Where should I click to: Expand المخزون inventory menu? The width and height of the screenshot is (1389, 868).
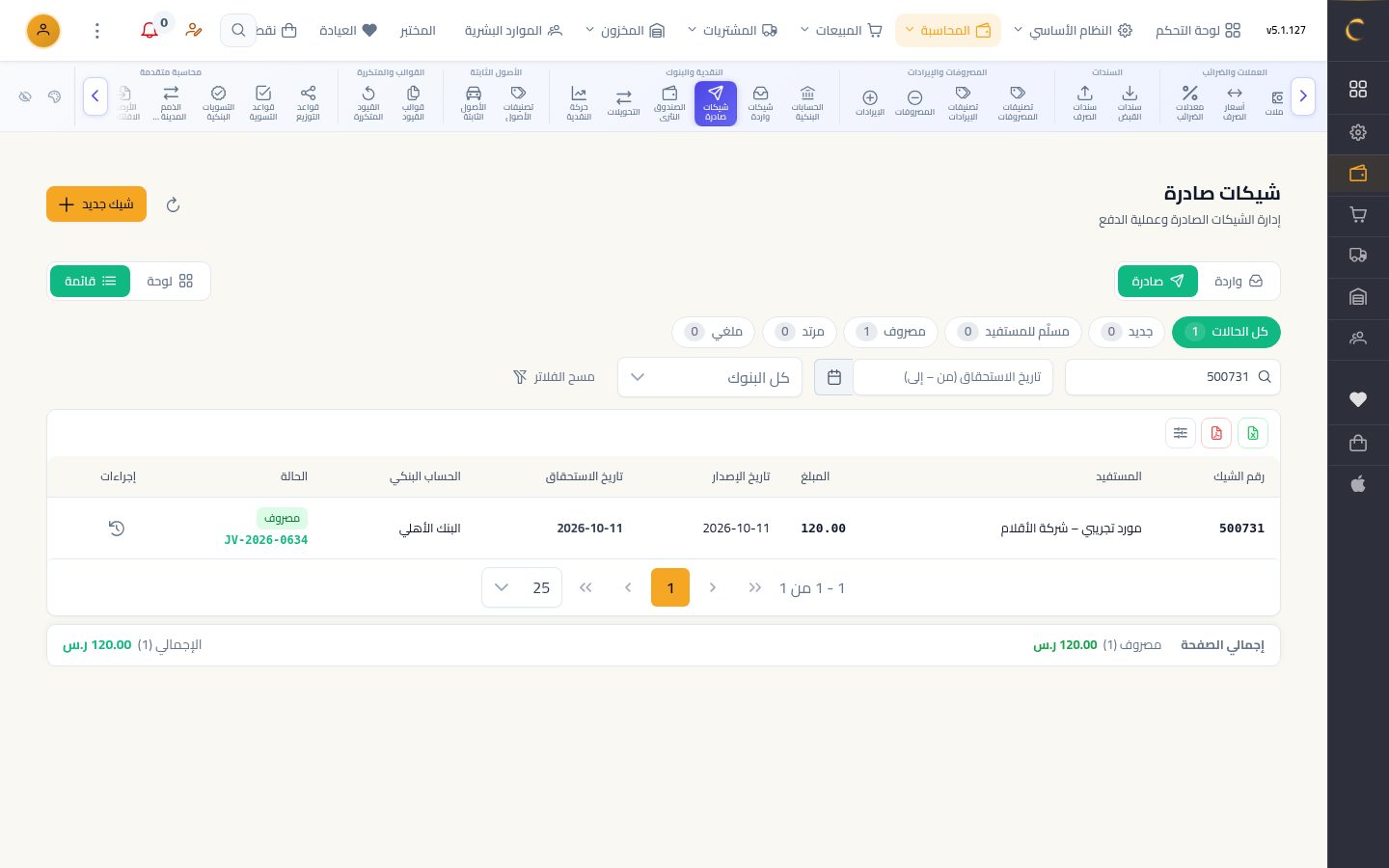[x=625, y=31]
